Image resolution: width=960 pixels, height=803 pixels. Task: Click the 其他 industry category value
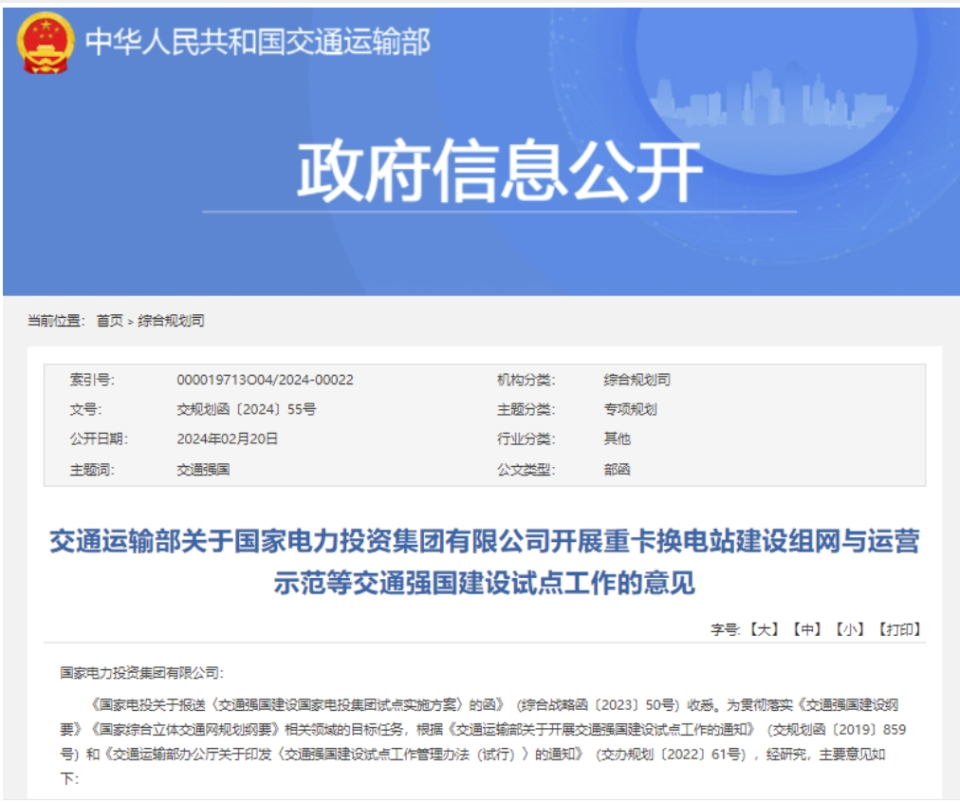point(617,439)
